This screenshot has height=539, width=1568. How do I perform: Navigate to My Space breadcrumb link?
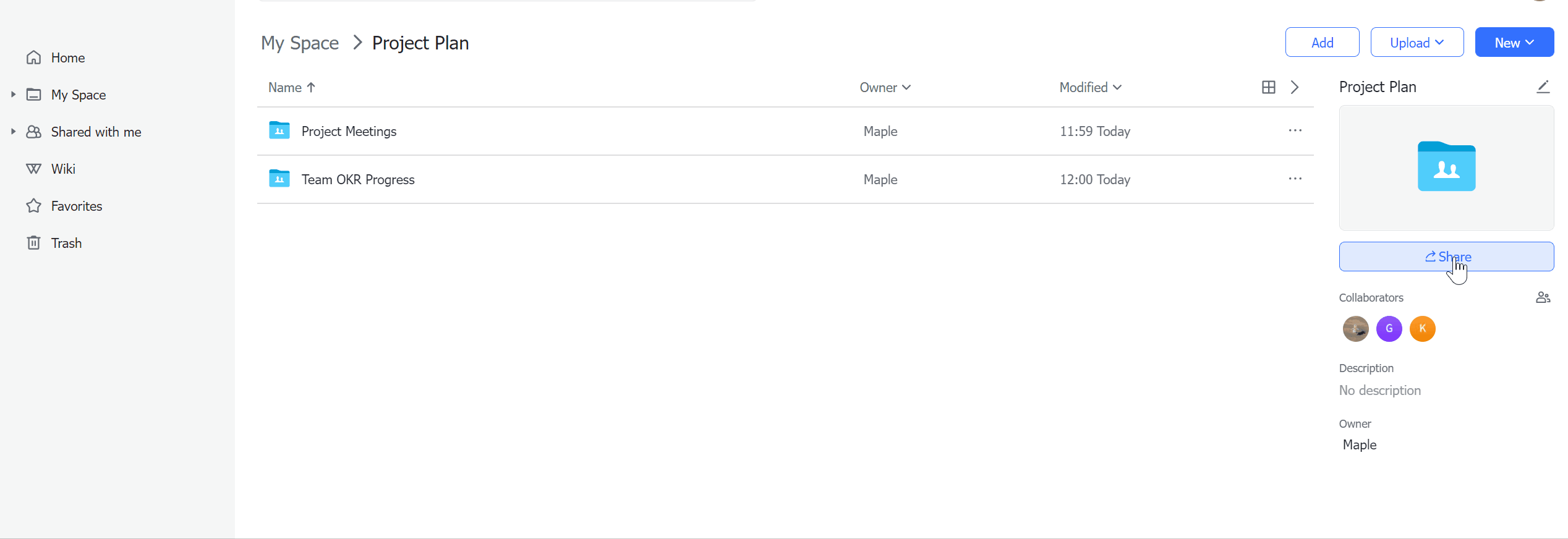[300, 43]
